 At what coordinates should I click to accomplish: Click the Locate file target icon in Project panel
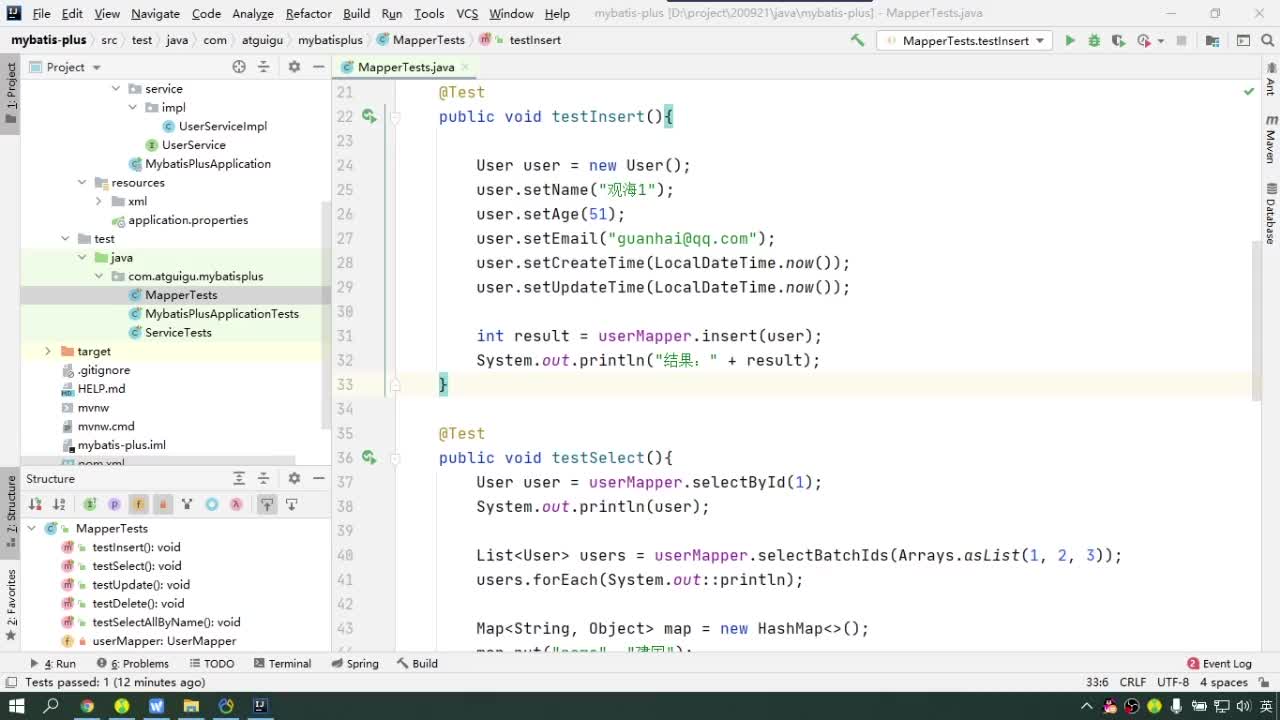pyautogui.click(x=239, y=67)
